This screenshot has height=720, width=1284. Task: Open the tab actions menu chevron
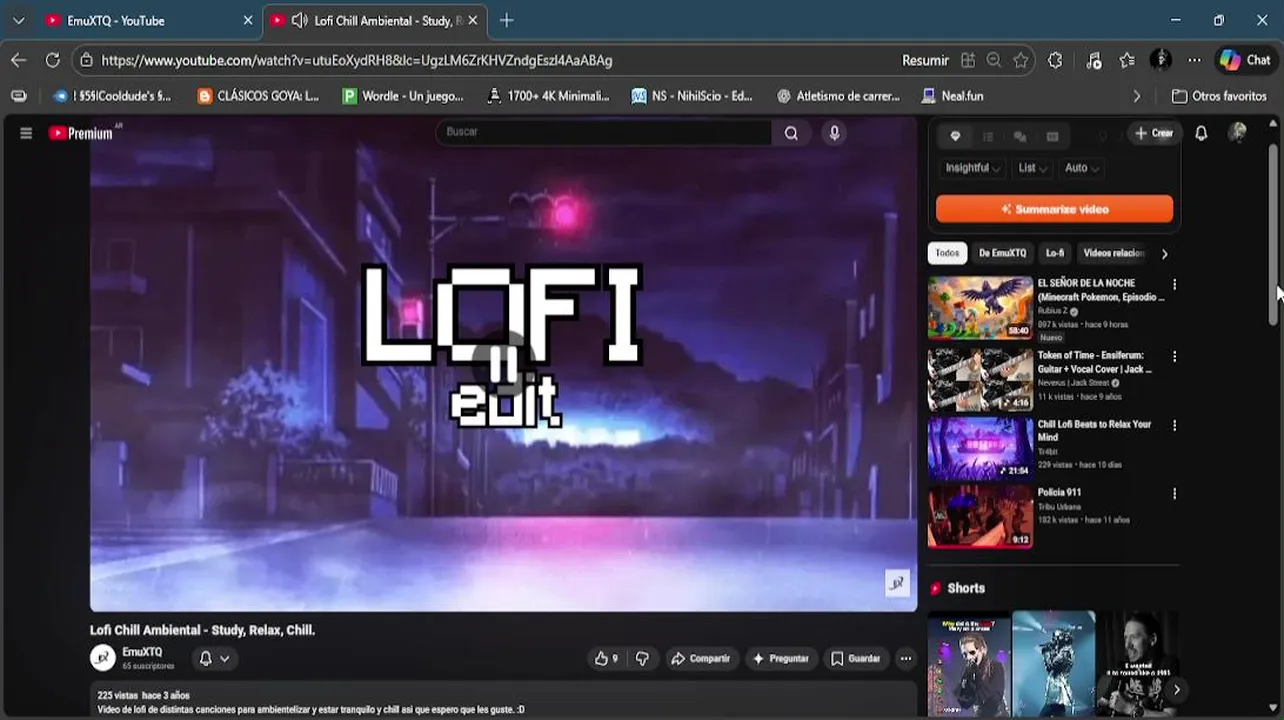[x=18, y=20]
